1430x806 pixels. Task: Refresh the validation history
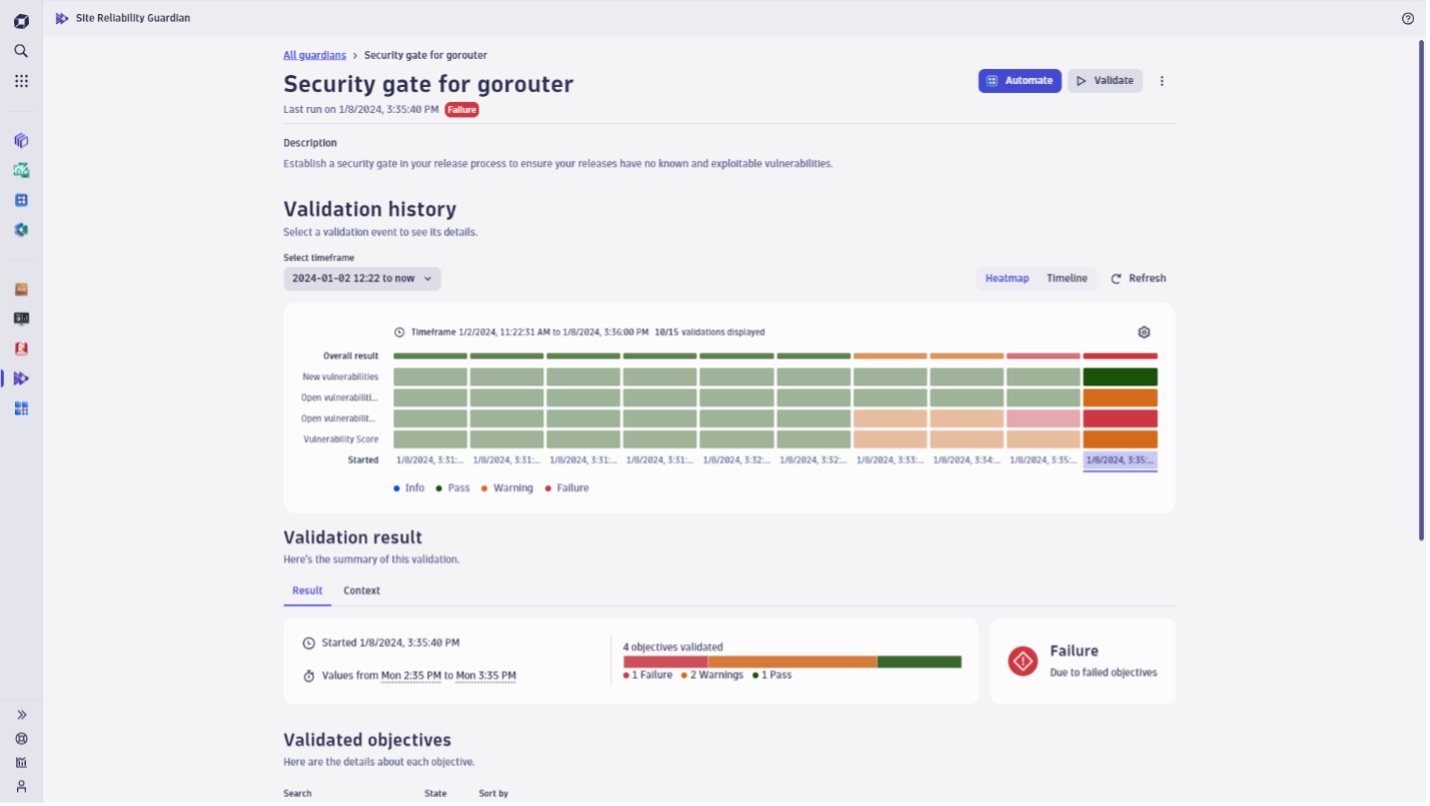click(1138, 278)
